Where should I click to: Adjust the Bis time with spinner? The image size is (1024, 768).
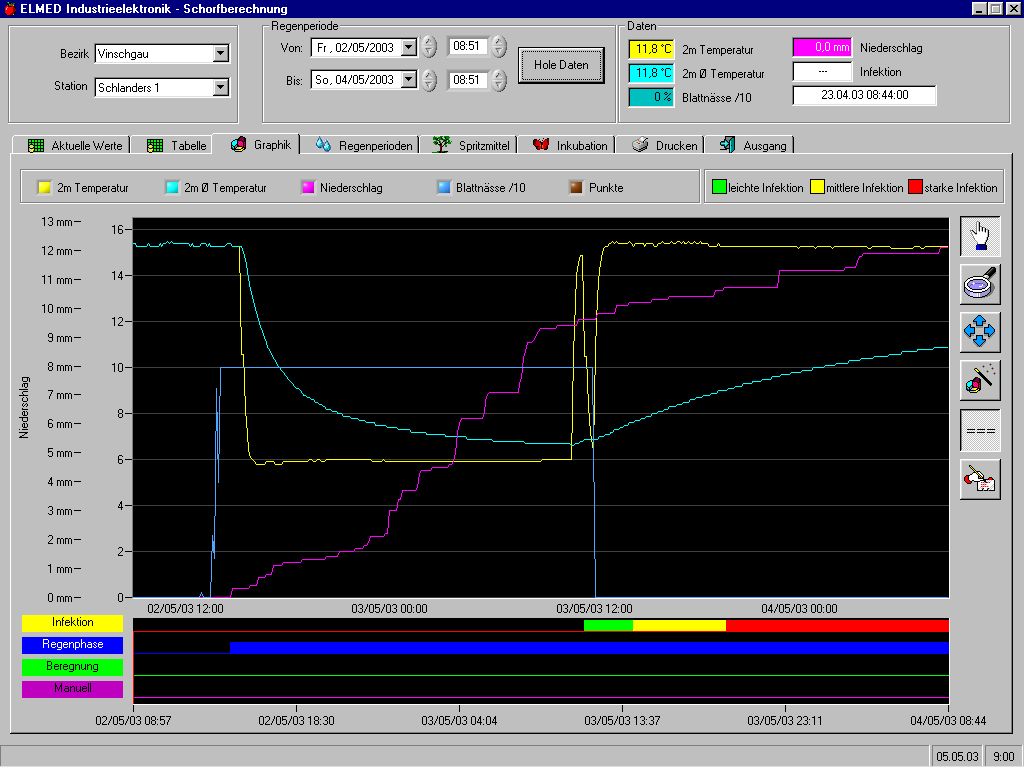(x=498, y=80)
